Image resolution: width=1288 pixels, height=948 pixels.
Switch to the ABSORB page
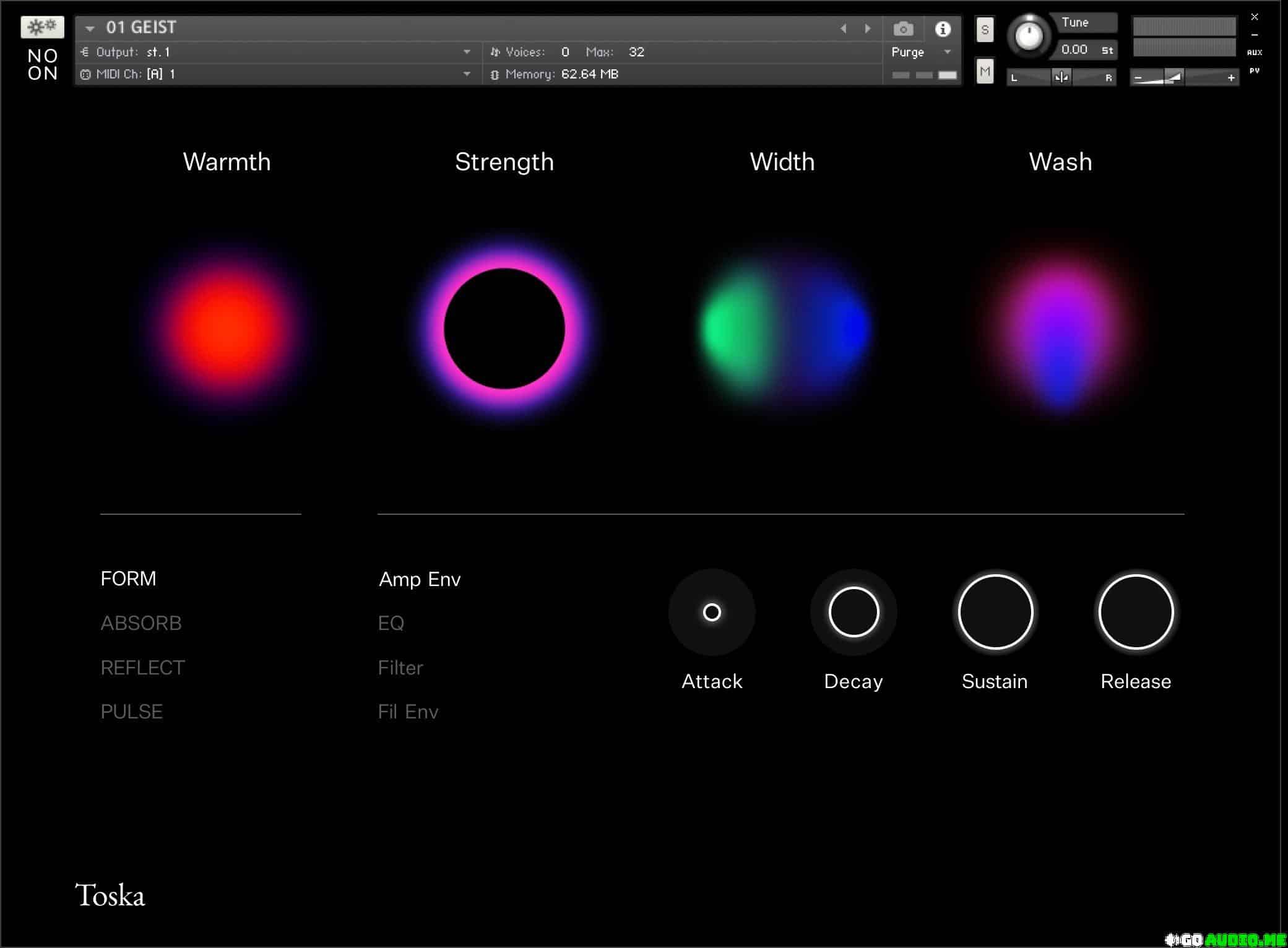141,623
